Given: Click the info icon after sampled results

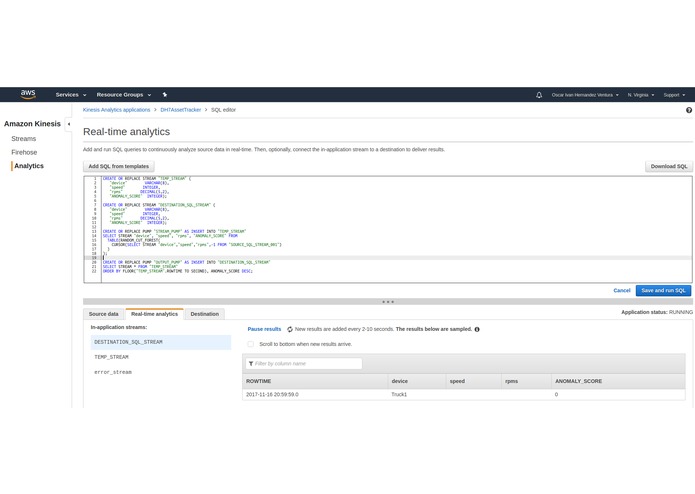Looking at the screenshot, I should 477,329.
